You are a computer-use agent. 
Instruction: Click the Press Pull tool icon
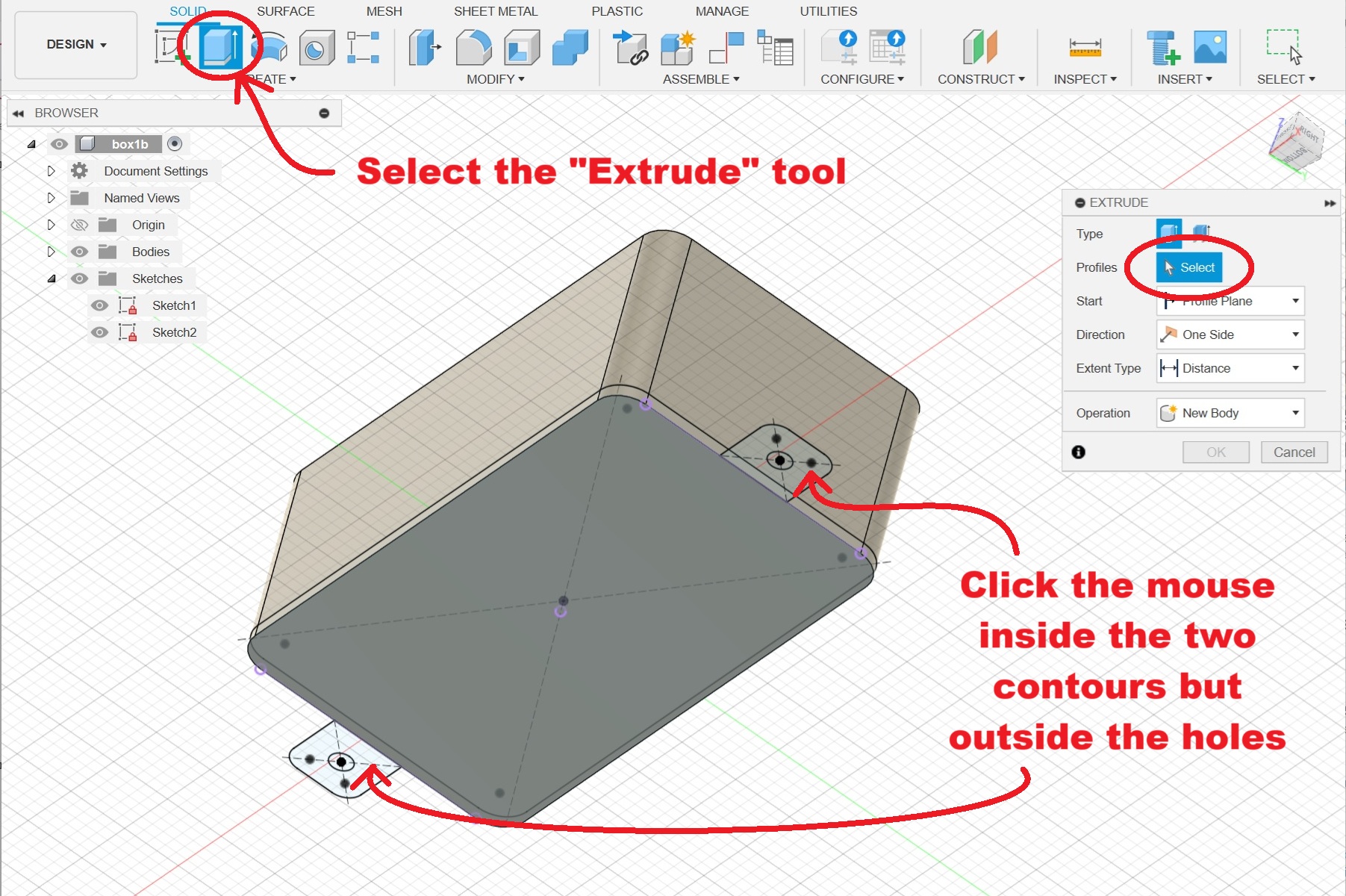point(425,48)
